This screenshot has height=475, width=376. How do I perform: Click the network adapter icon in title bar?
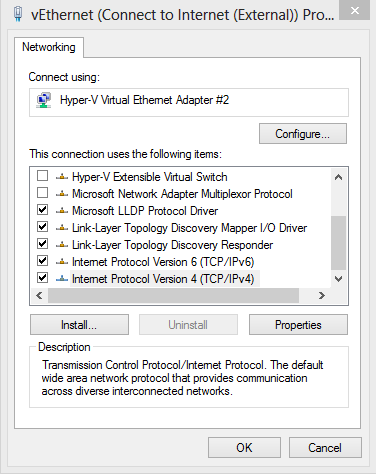pos(19,14)
